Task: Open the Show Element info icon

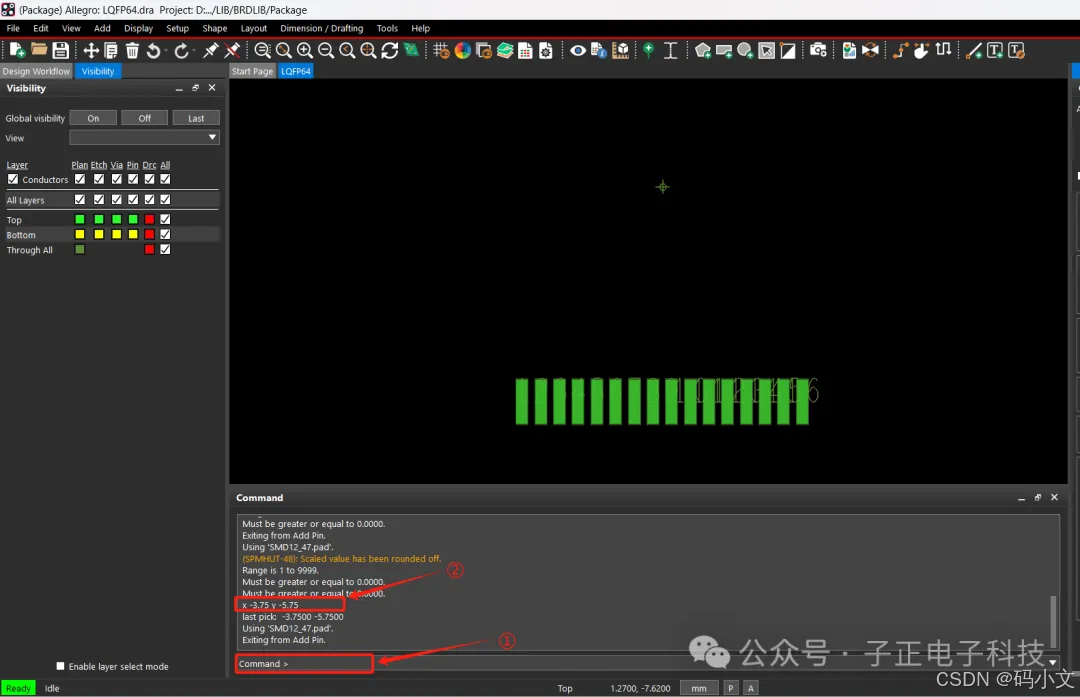Action: point(599,50)
